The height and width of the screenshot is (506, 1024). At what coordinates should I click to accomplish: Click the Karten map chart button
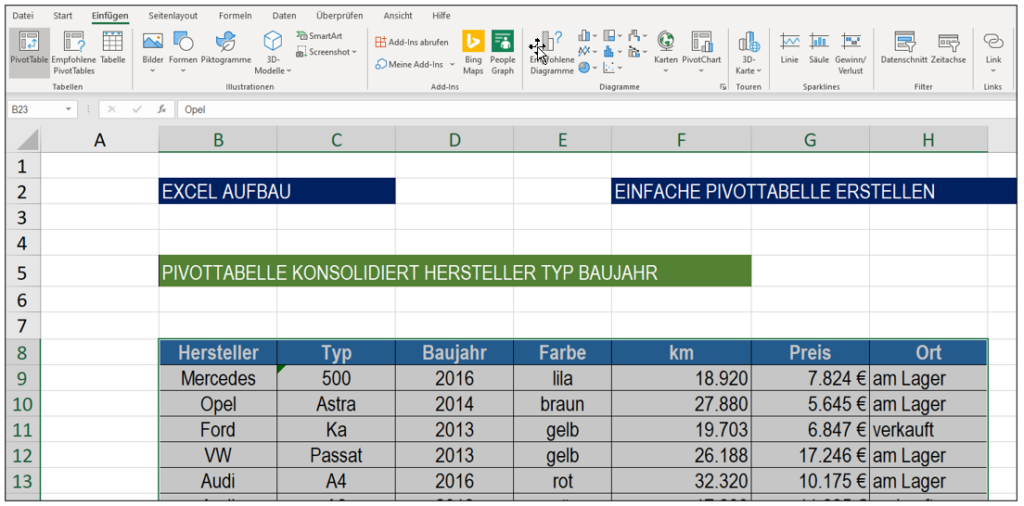point(666,52)
